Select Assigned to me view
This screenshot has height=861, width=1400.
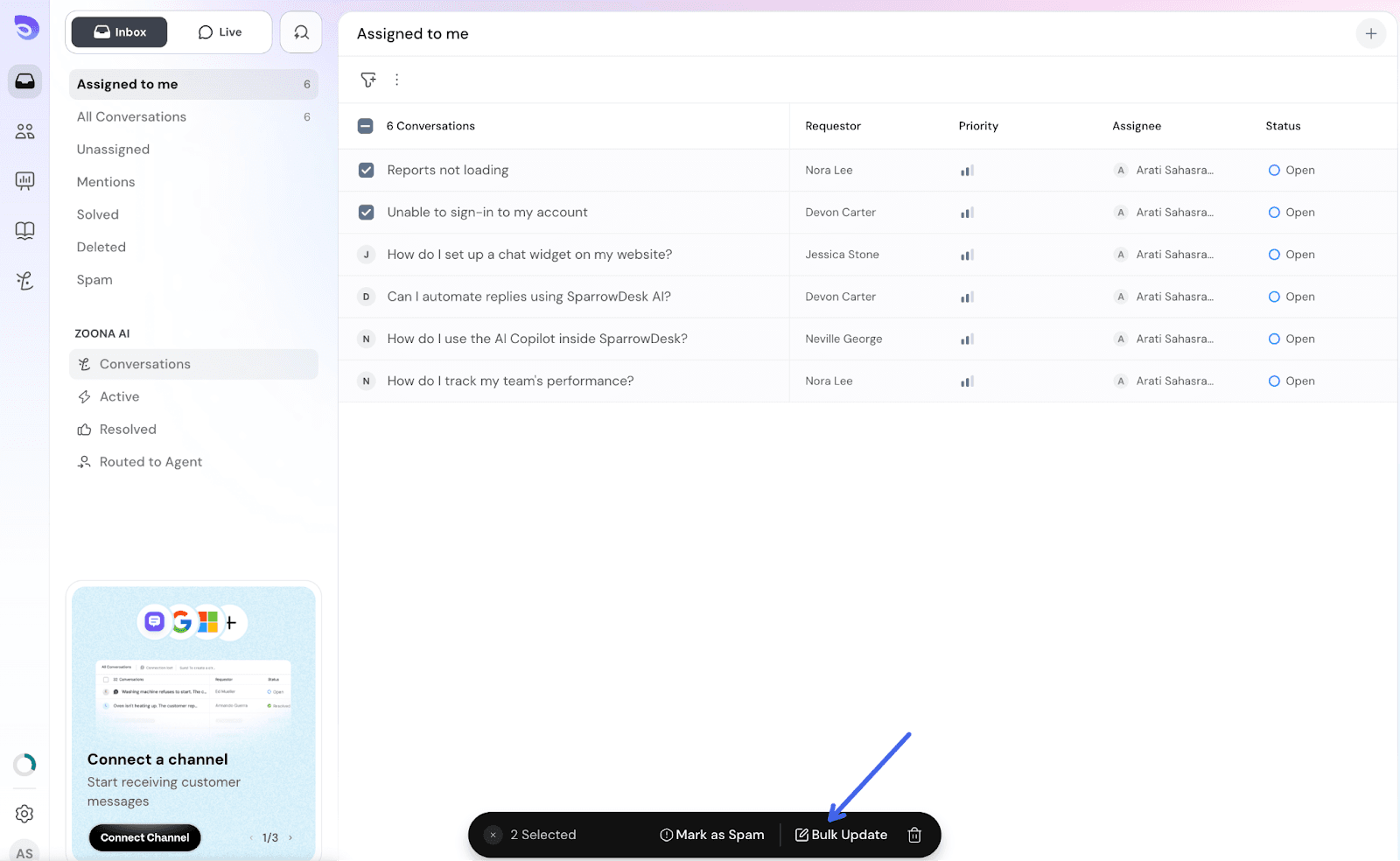coord(193,84)
